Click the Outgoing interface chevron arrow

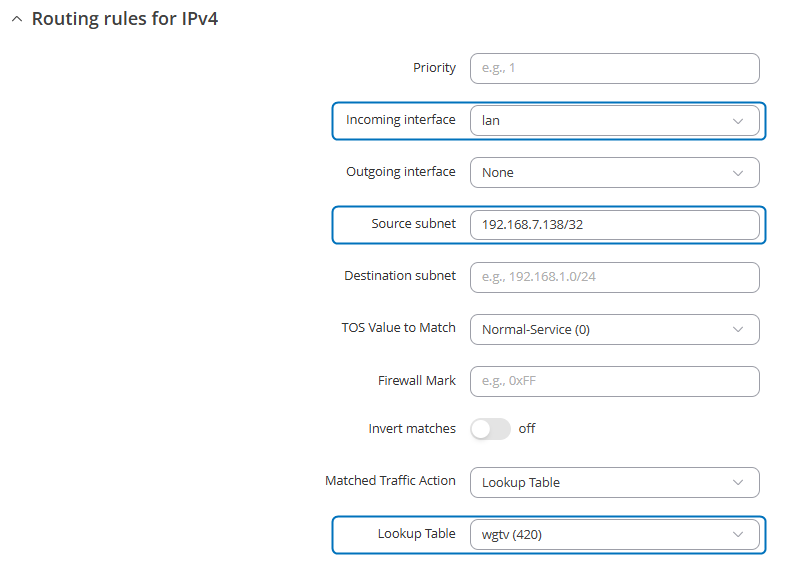coord(737,173)
